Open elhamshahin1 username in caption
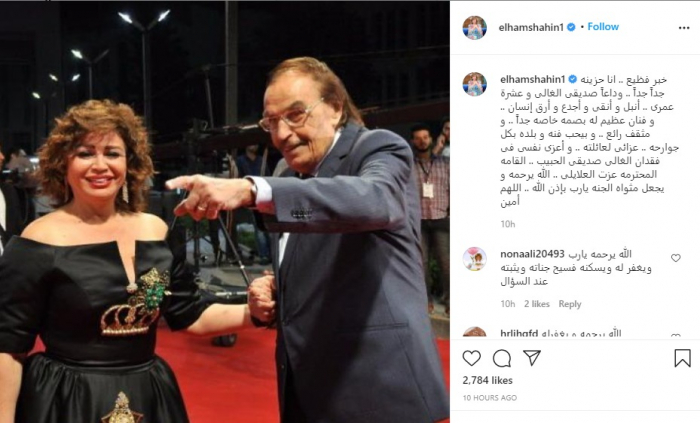This screenshot has height=423, width=700. (533, 79)
